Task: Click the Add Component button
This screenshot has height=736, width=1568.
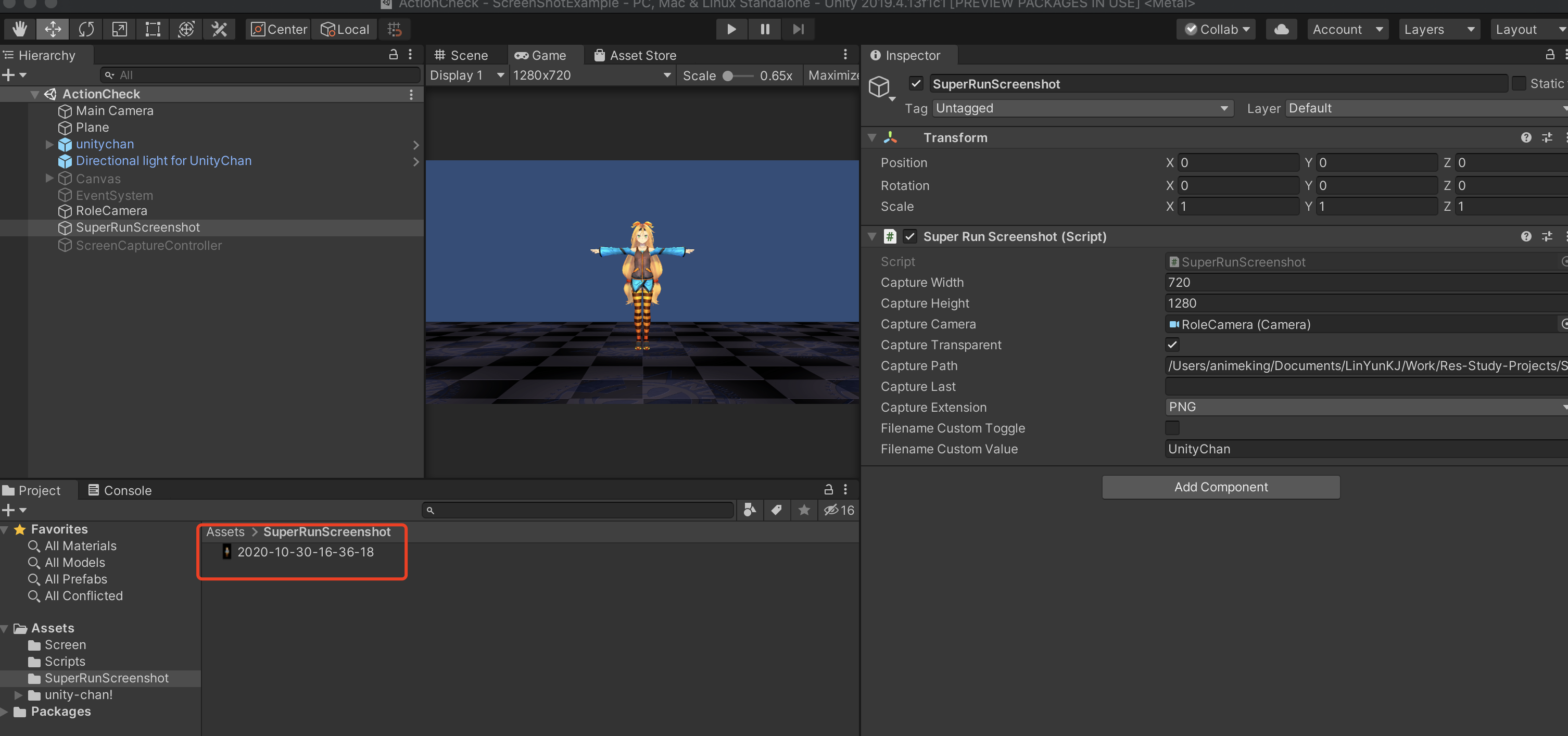Action: click(1220, 487)
